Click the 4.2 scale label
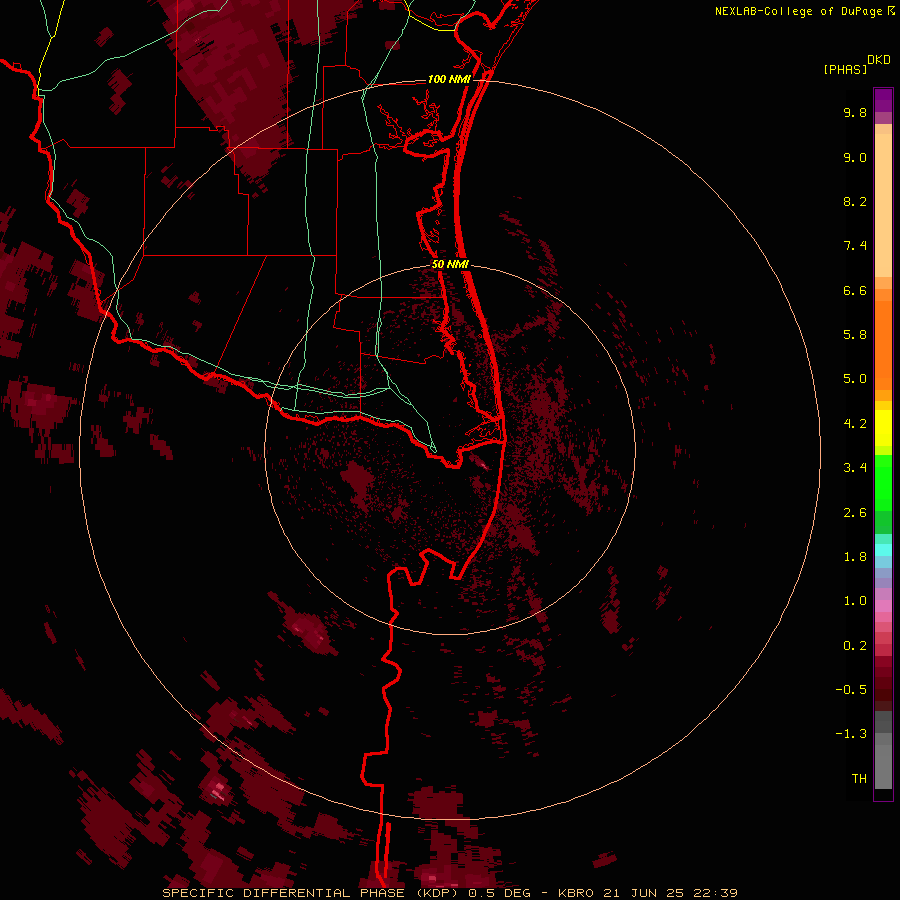The image size is (900, 900). tap(855, 424)
